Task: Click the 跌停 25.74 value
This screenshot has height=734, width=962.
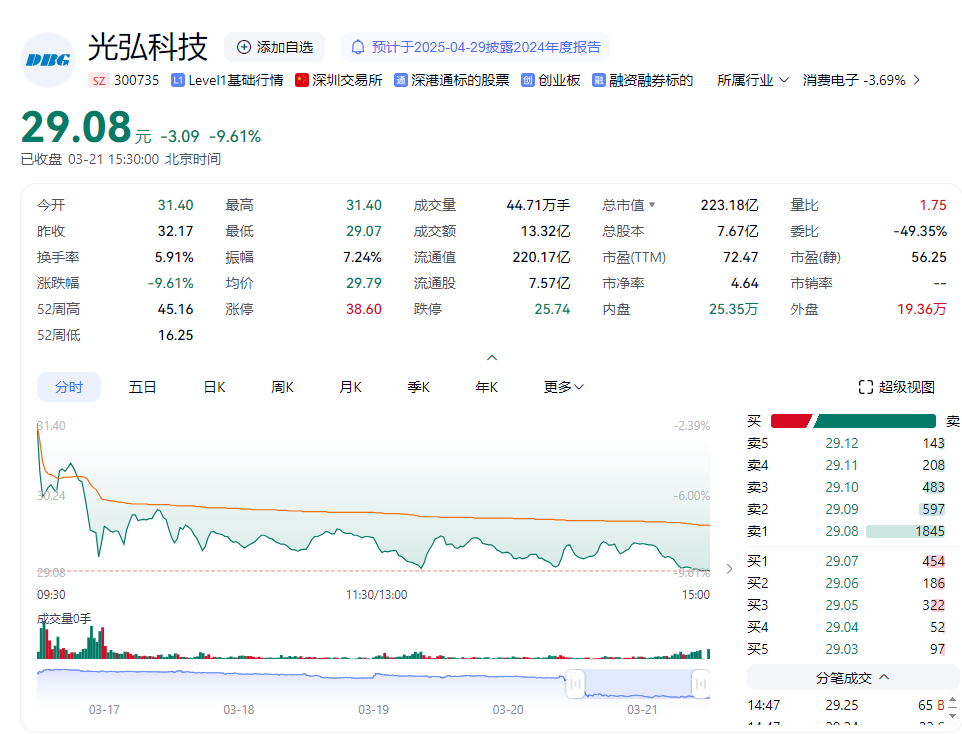Action: [552, 309]
